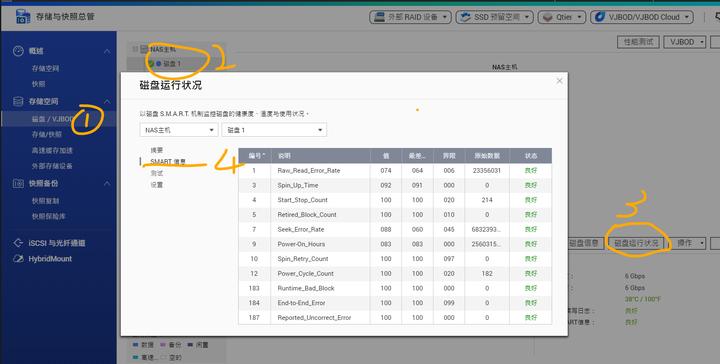The width and height of the screenshot is (720, 364).
Task: Open 快照 under 概述 in sidebar
Action: tap(38, 84)
